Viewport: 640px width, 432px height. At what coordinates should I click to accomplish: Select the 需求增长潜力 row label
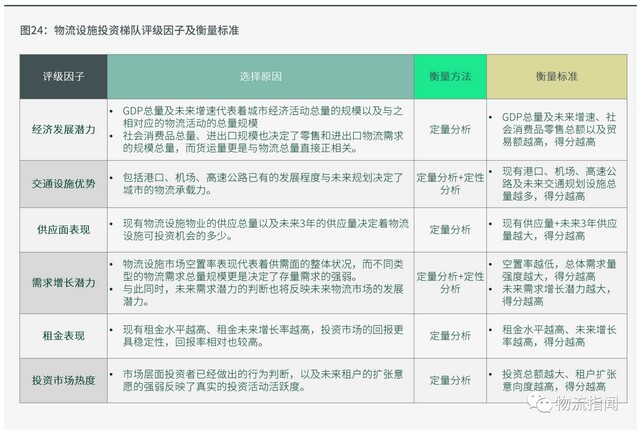click(x=63, y=282)
